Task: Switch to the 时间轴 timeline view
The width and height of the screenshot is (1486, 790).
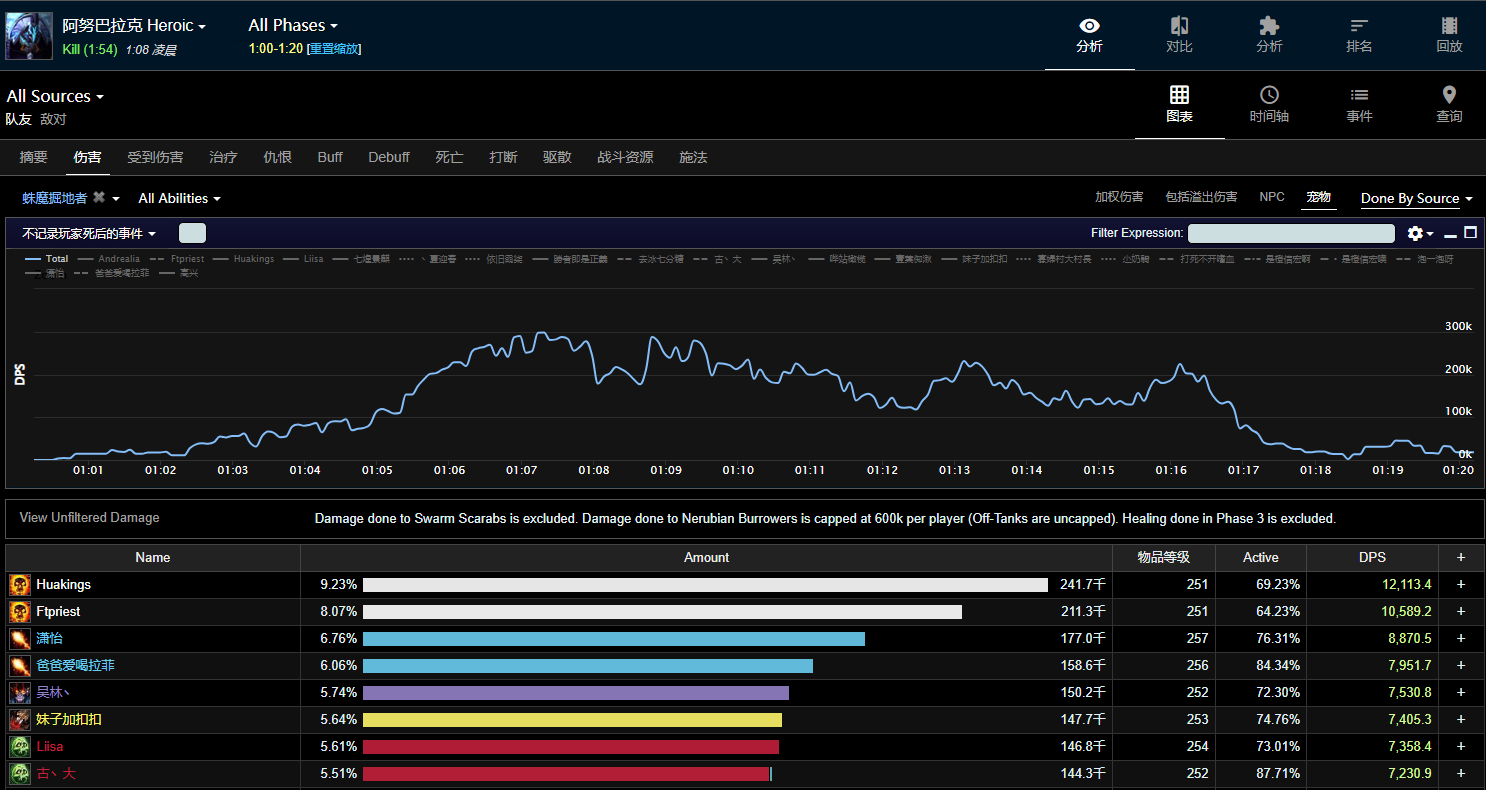Action: (1269, 104)
